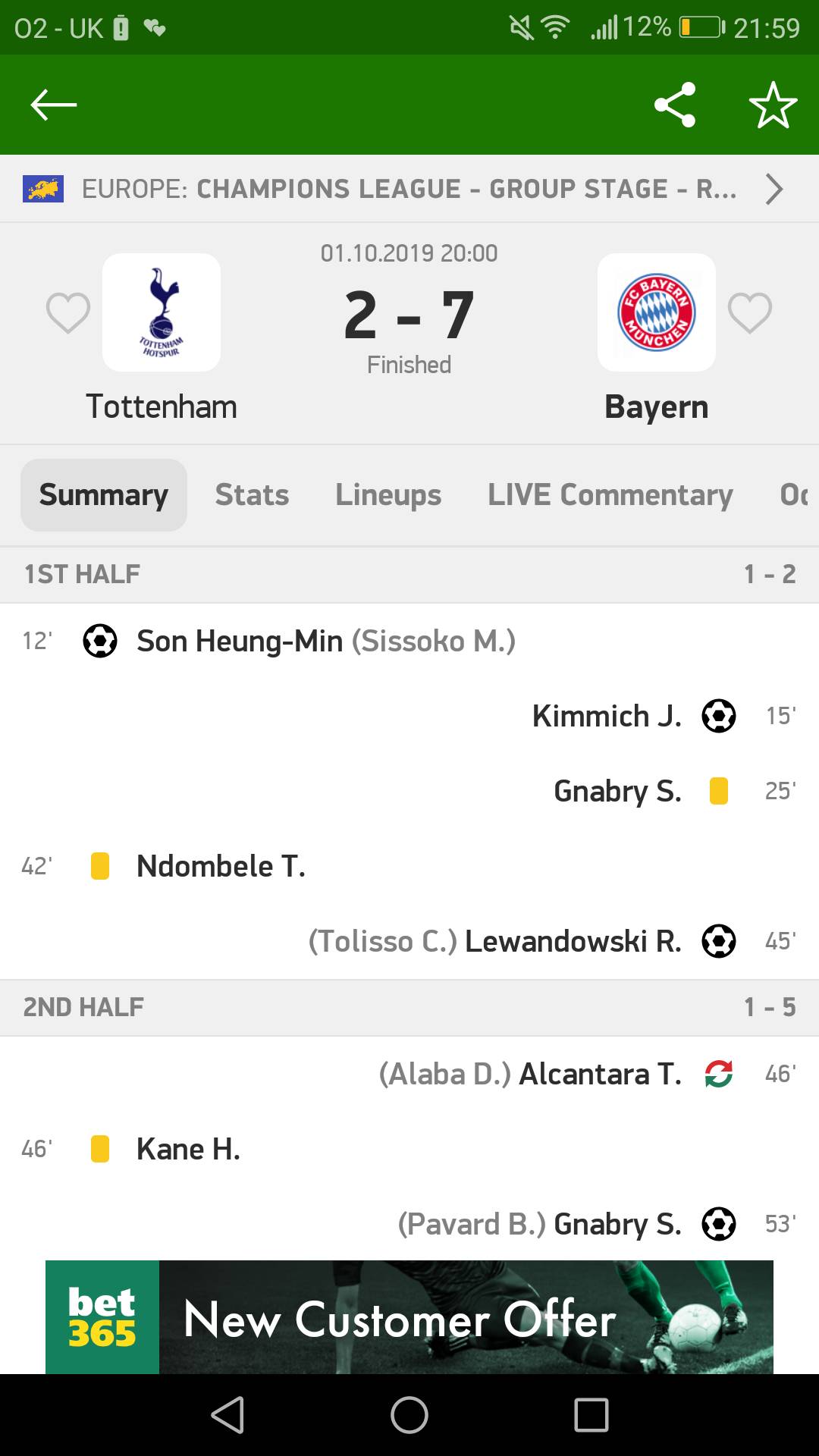Share this match via share icon
This screenshot has width=819, height=1456.
674,105
